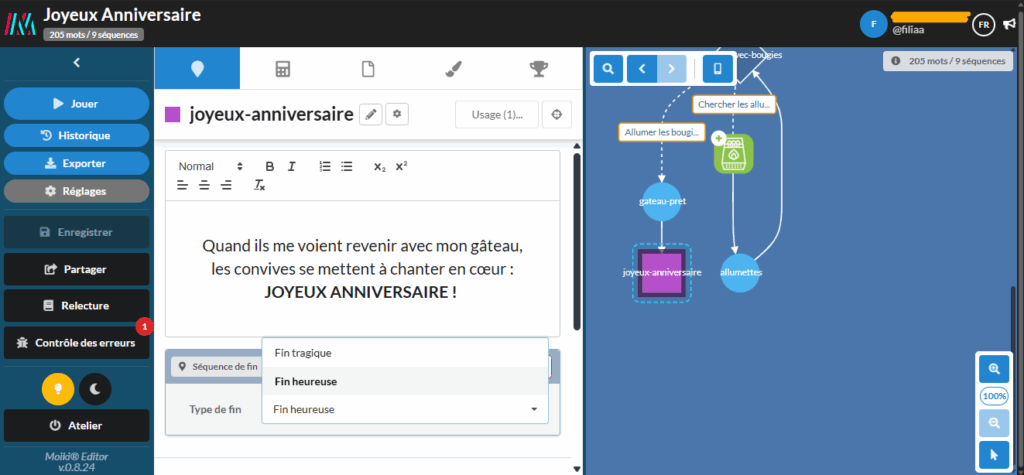Click zoom in on the map
Screen dimensions: 1024x475
pos(994,369)
